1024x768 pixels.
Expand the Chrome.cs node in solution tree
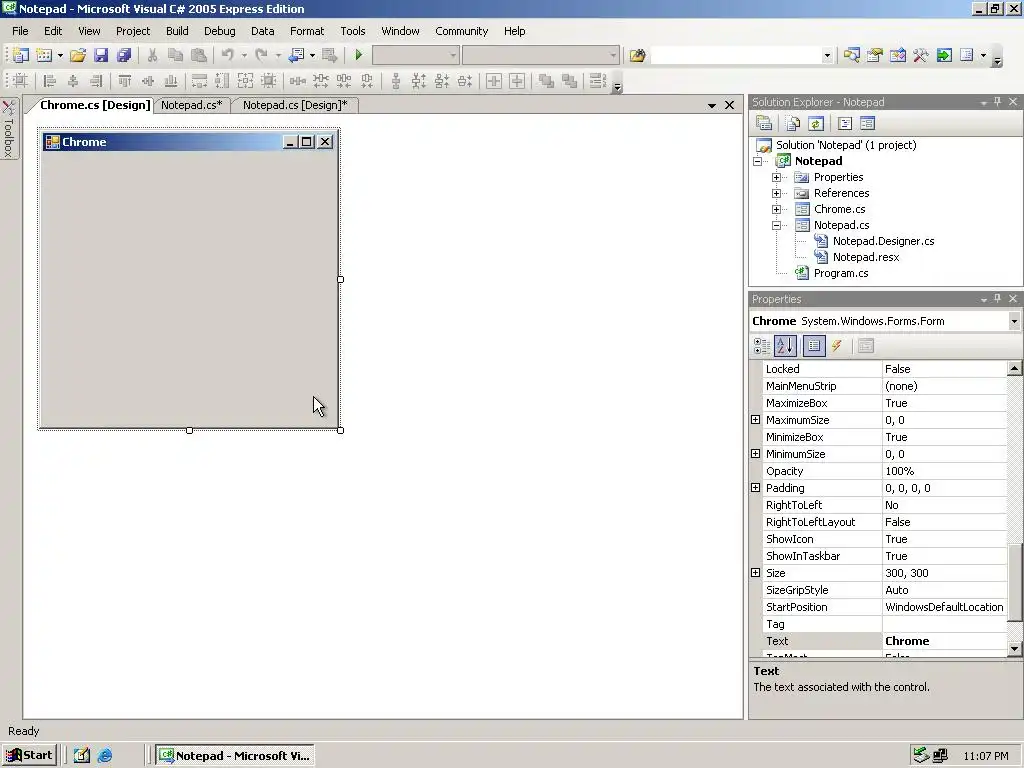(x=776, y=210)
